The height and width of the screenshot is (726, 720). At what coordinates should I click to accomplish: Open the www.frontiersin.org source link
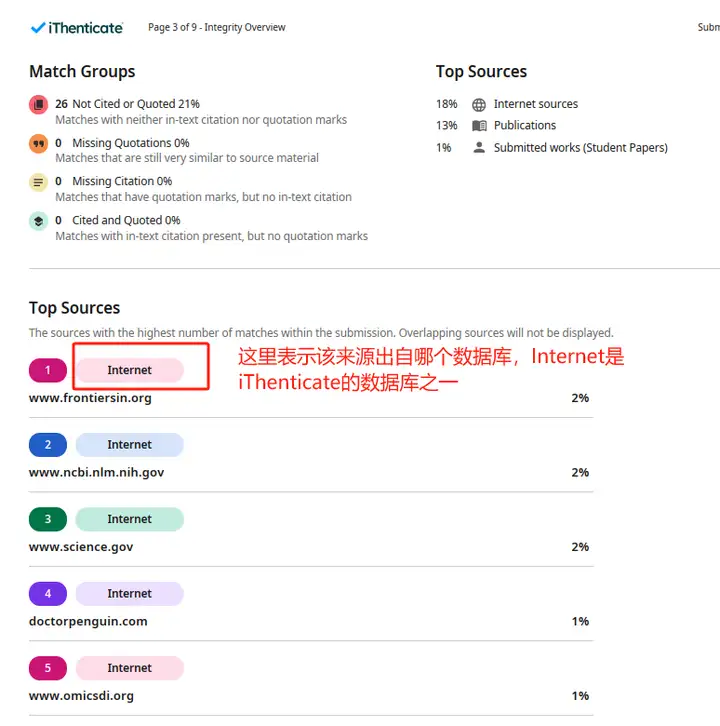[x=90, y=398]
